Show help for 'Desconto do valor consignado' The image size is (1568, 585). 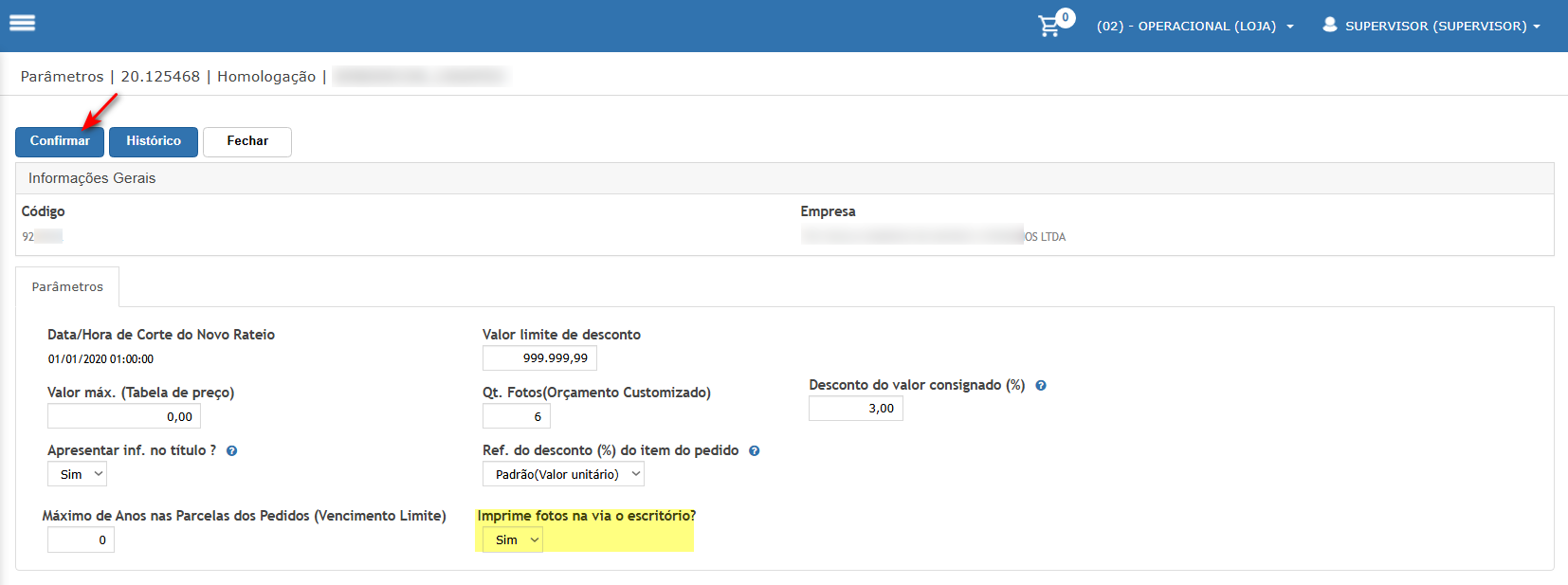pos(1040,386)
